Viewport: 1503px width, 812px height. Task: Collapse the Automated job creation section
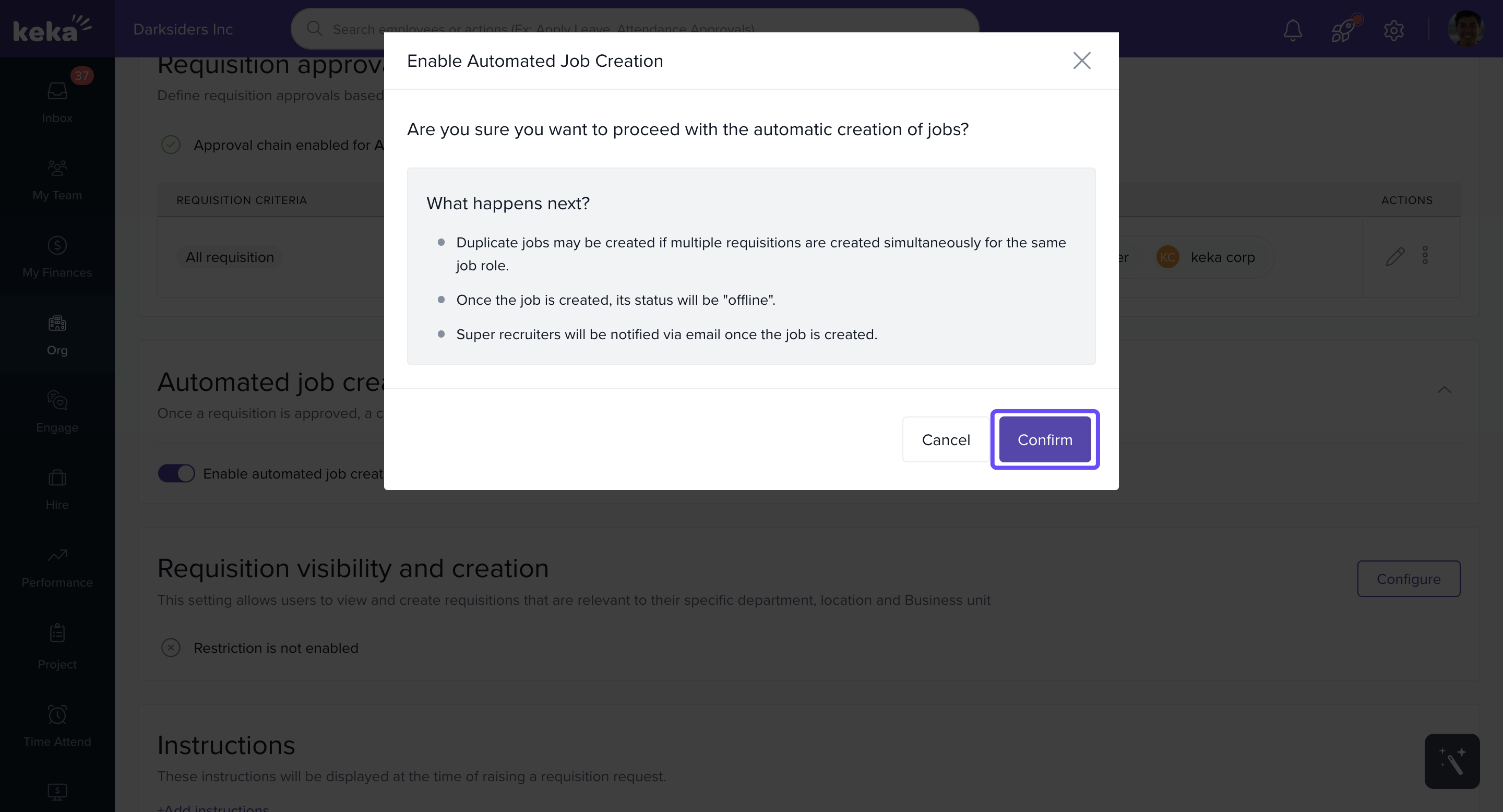(1444, 390)
